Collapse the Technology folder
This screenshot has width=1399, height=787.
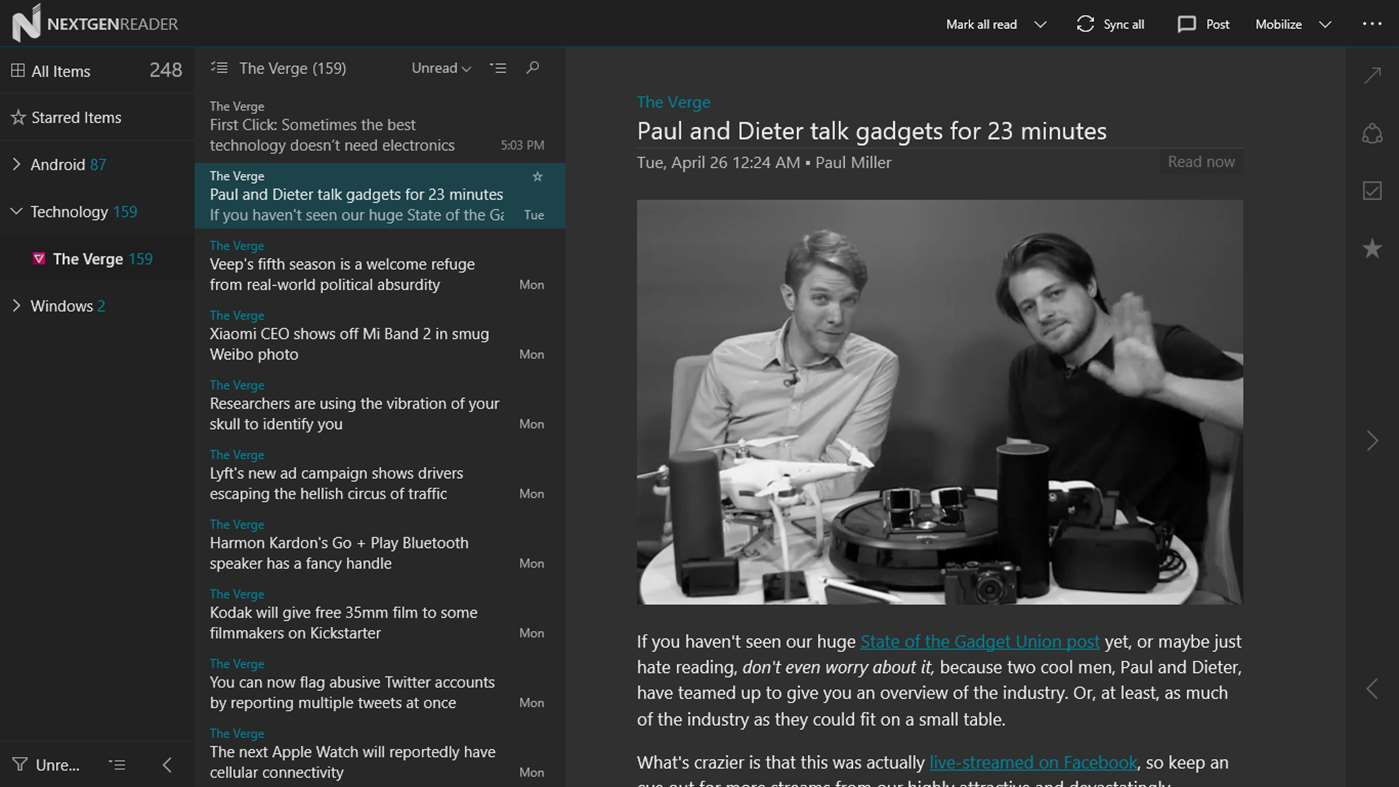(16, 211)
